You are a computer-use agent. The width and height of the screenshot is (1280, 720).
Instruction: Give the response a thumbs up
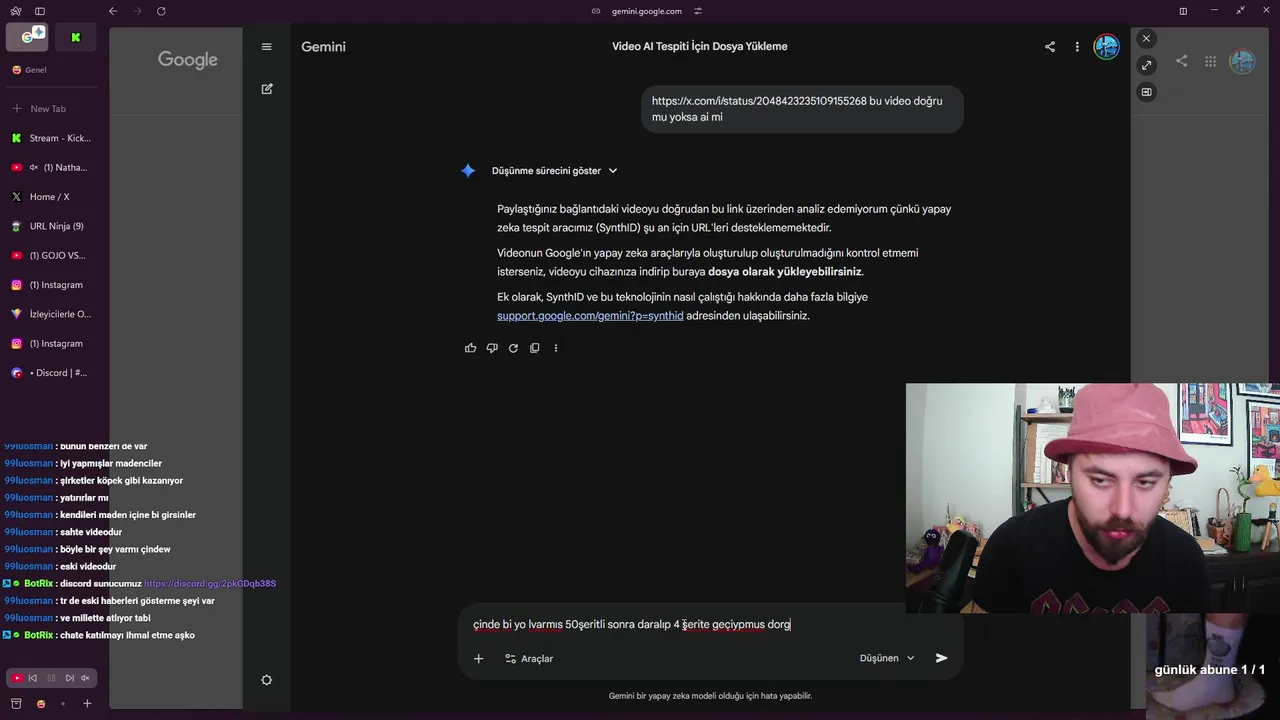[x=471, y=348]
